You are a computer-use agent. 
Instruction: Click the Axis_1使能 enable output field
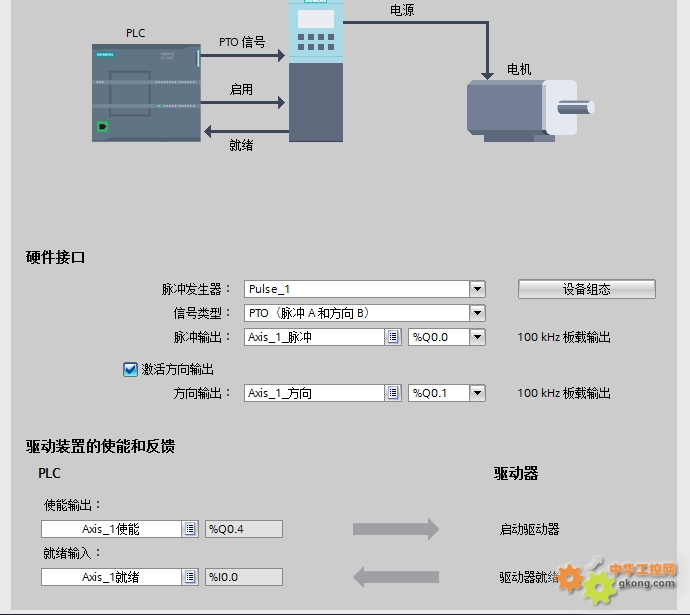click(x=111, y=529)
